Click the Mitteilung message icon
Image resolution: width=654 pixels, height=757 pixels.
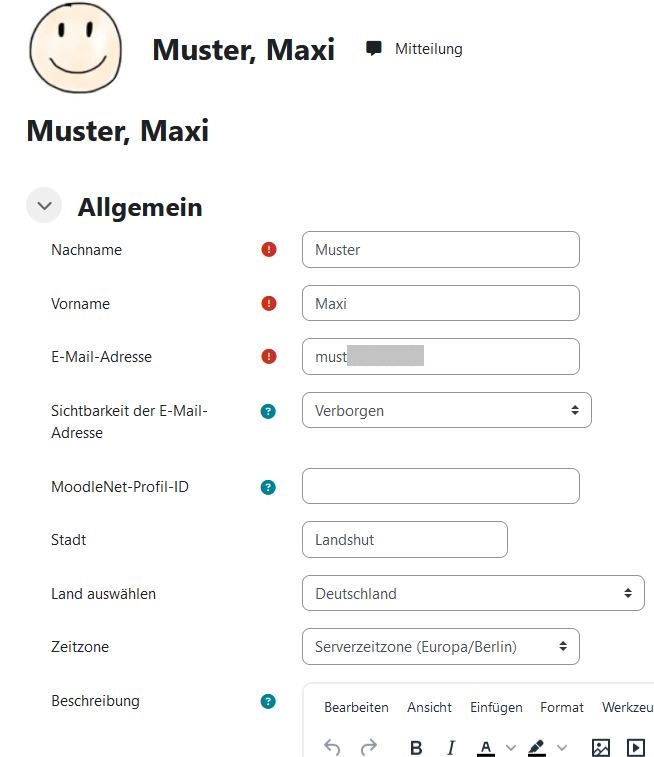(x=374, y=48)
